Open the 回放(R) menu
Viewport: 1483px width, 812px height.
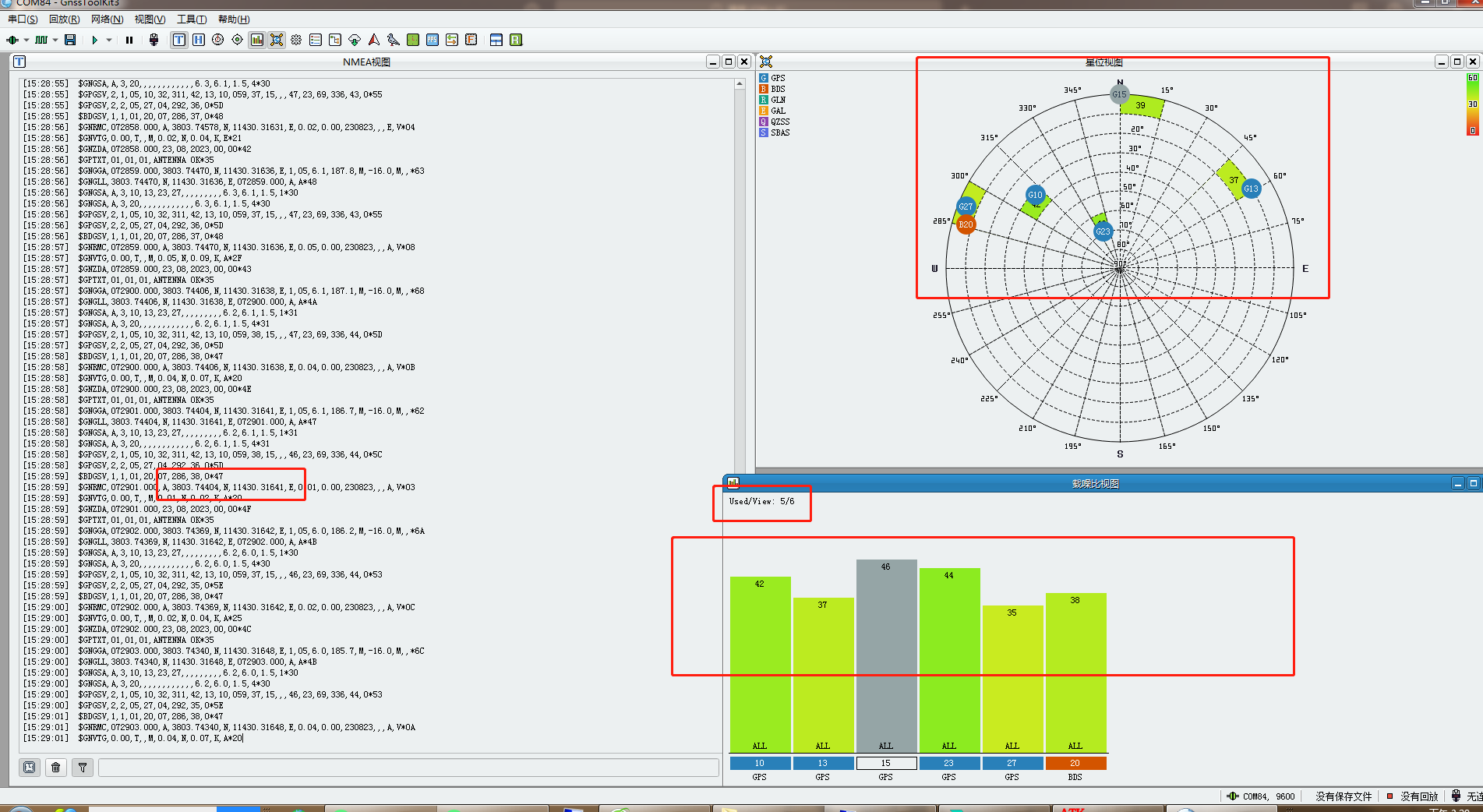64,19
